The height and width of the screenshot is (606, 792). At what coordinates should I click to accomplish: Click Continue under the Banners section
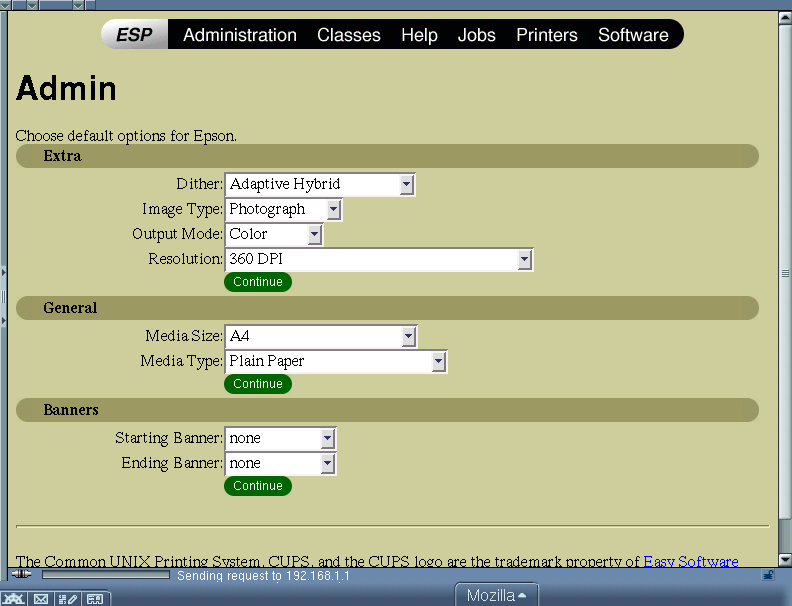click(x=258, y=486)
